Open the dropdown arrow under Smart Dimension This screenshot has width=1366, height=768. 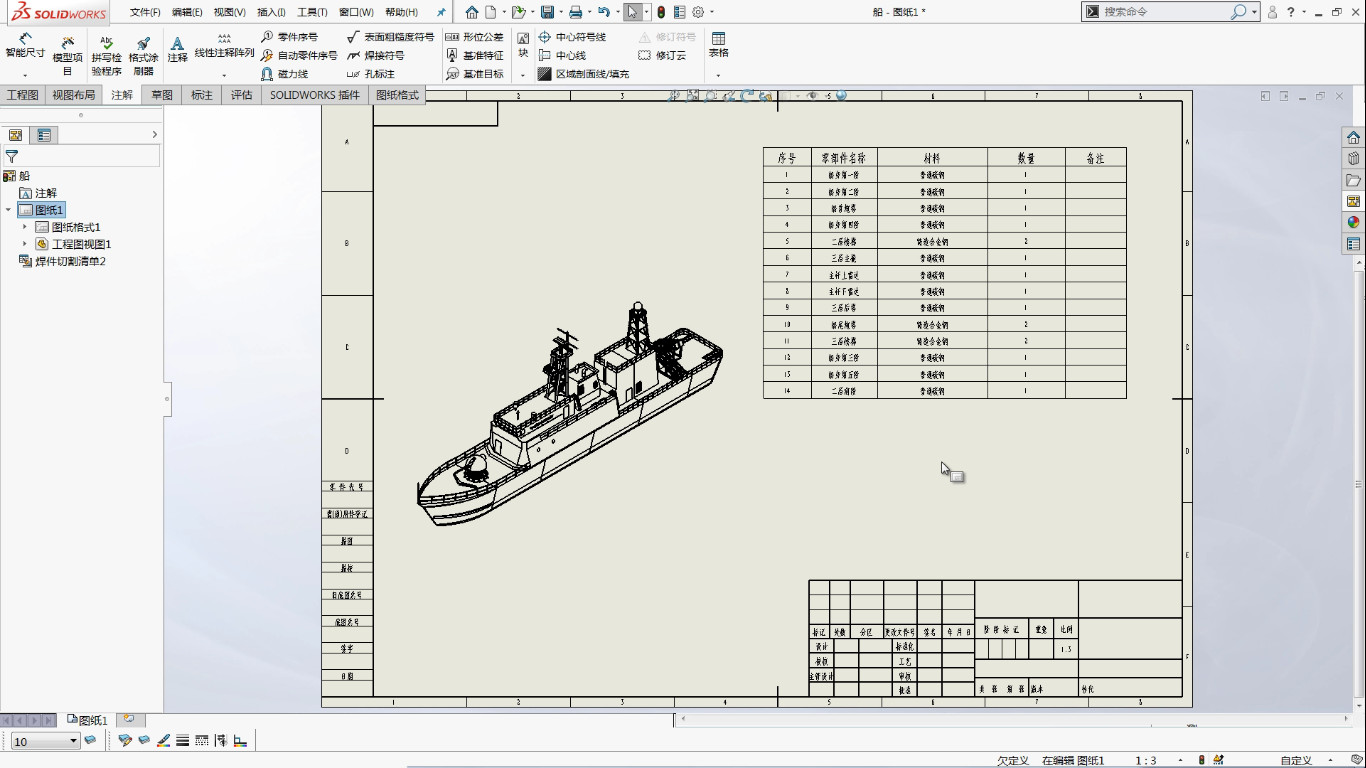click(25, 75)
